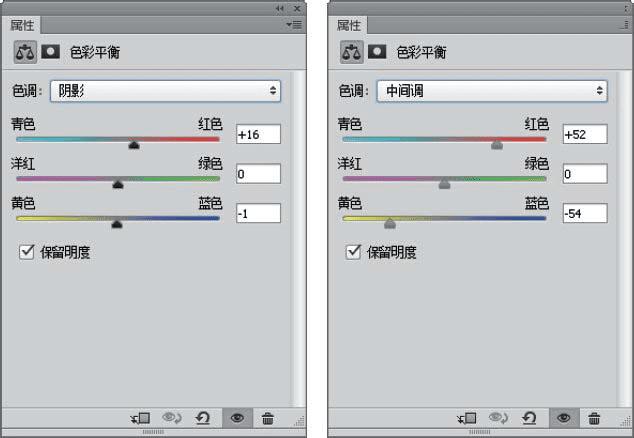Click the clip-to-layer button in the 中间调 panel
The image size is (634, 438).
(466, 418)
